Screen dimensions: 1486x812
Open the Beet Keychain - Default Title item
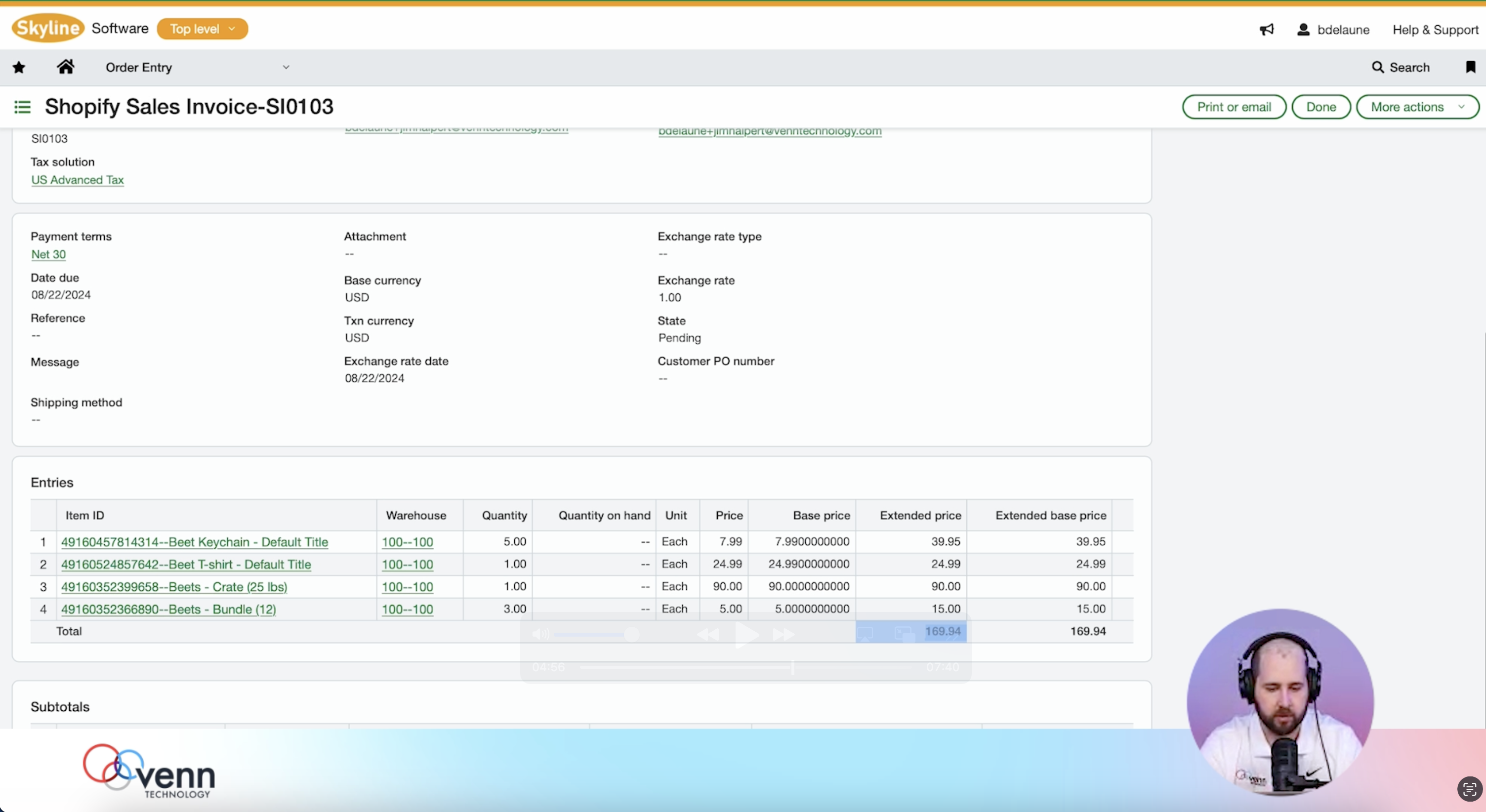point(195,542)
